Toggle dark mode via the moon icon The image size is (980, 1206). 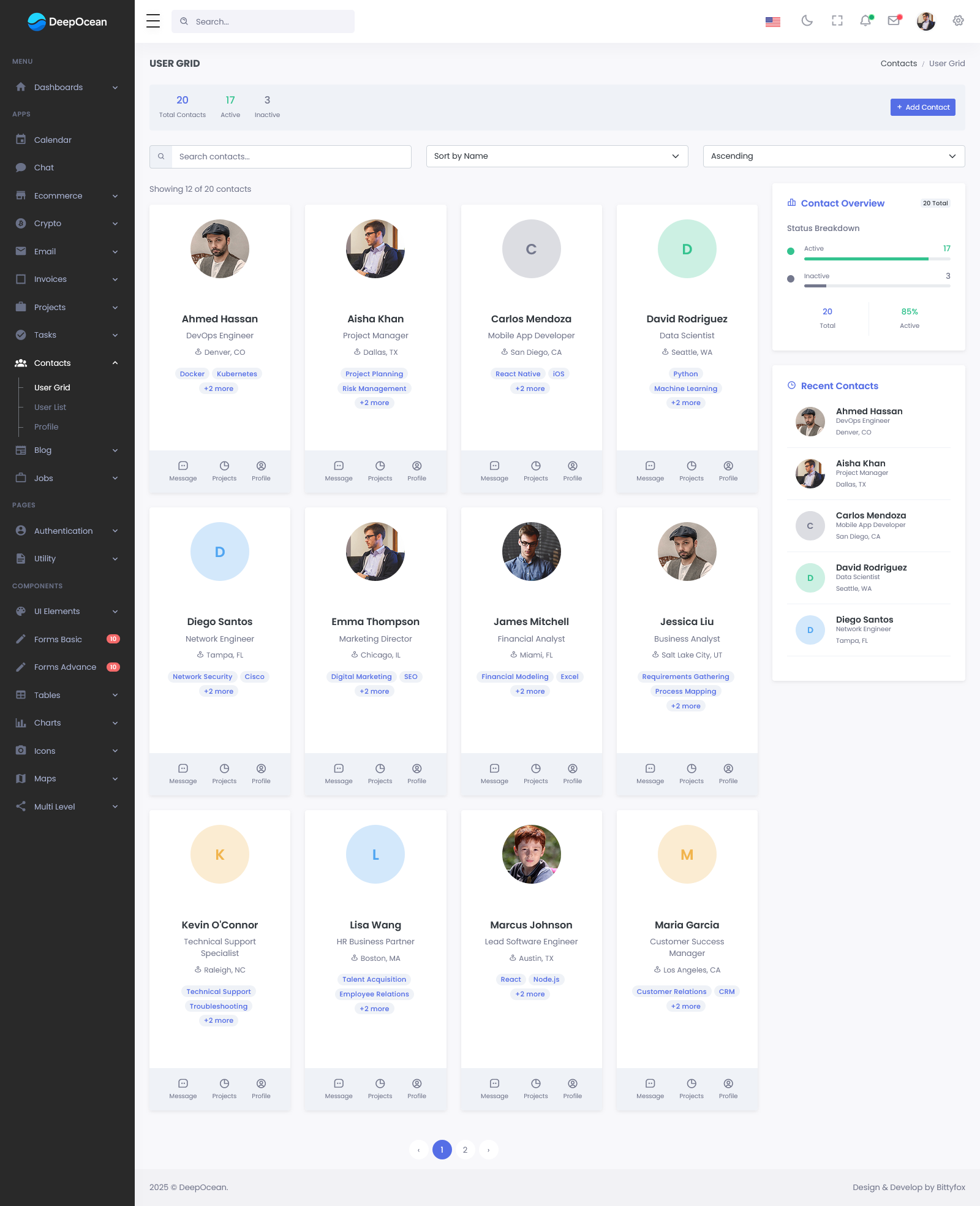click(x=807, y=21)
